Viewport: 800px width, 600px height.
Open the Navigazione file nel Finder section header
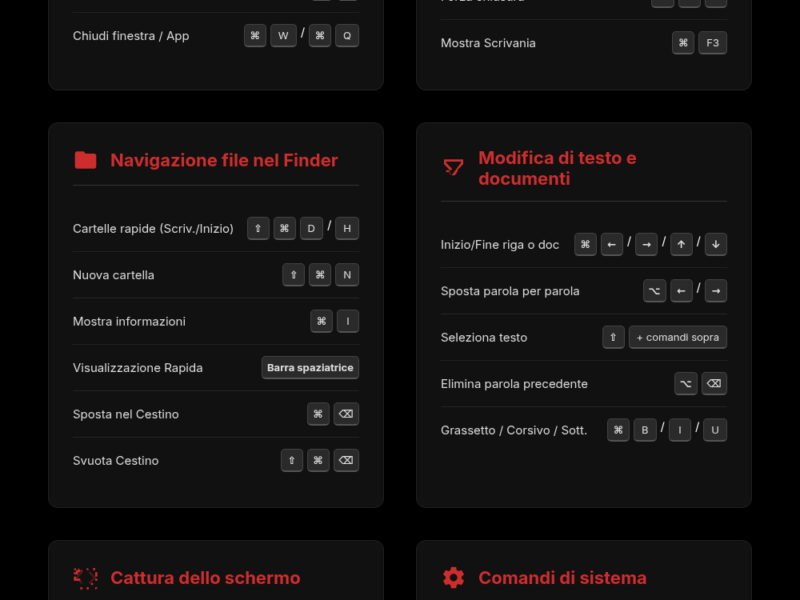pyautogui.click(x=224, y=160)
